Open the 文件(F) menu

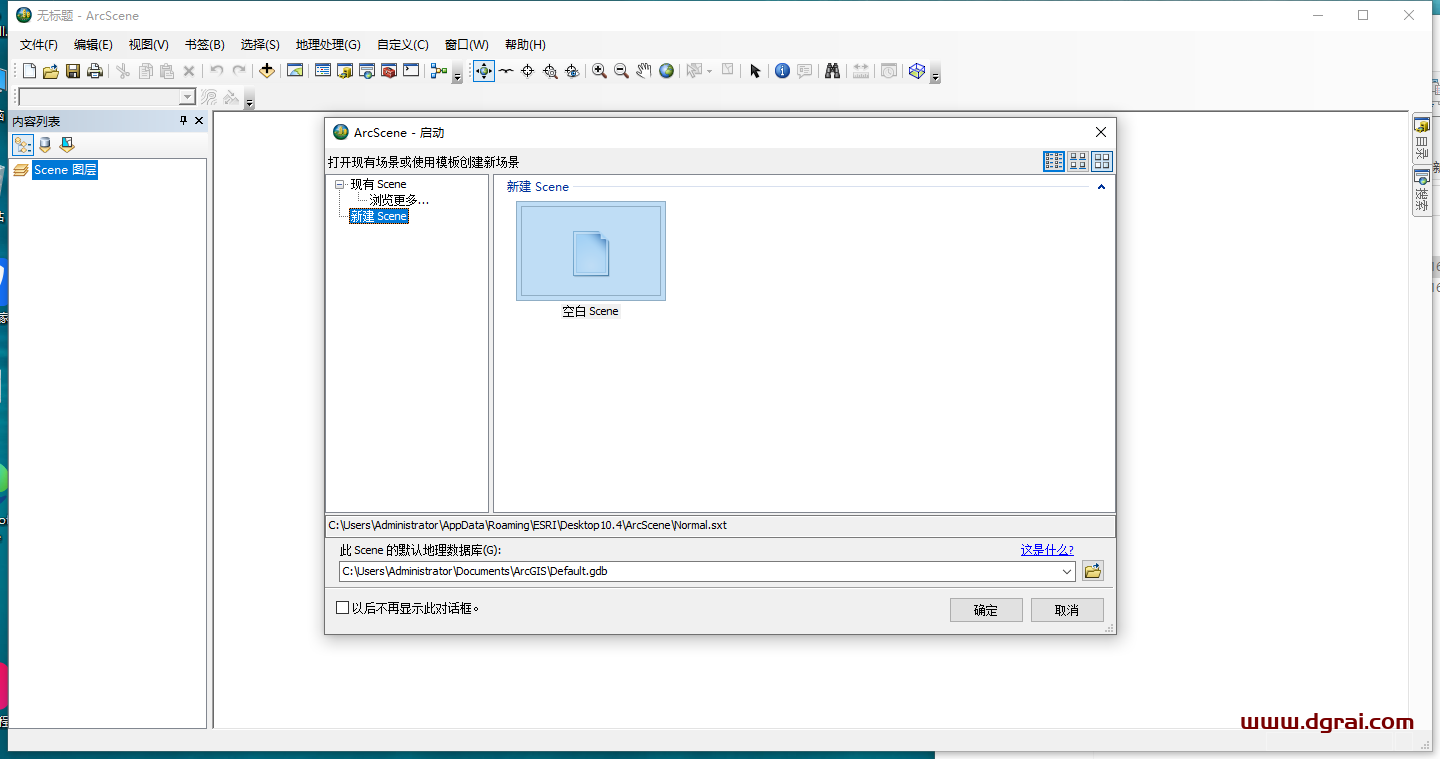pyautogui.click(x=39, y=45)
